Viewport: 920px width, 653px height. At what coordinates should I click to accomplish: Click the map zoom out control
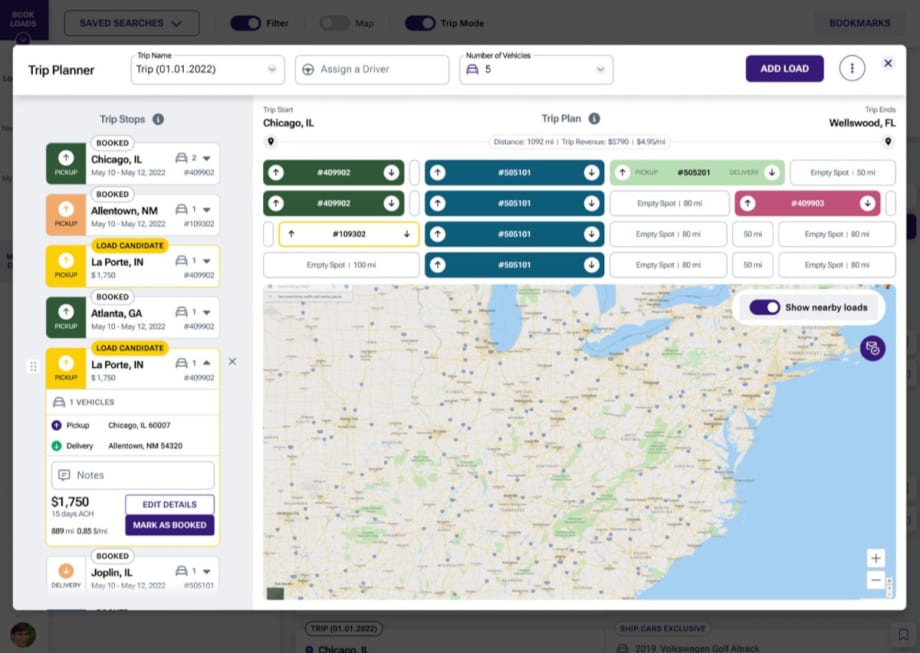click(876, 580)
